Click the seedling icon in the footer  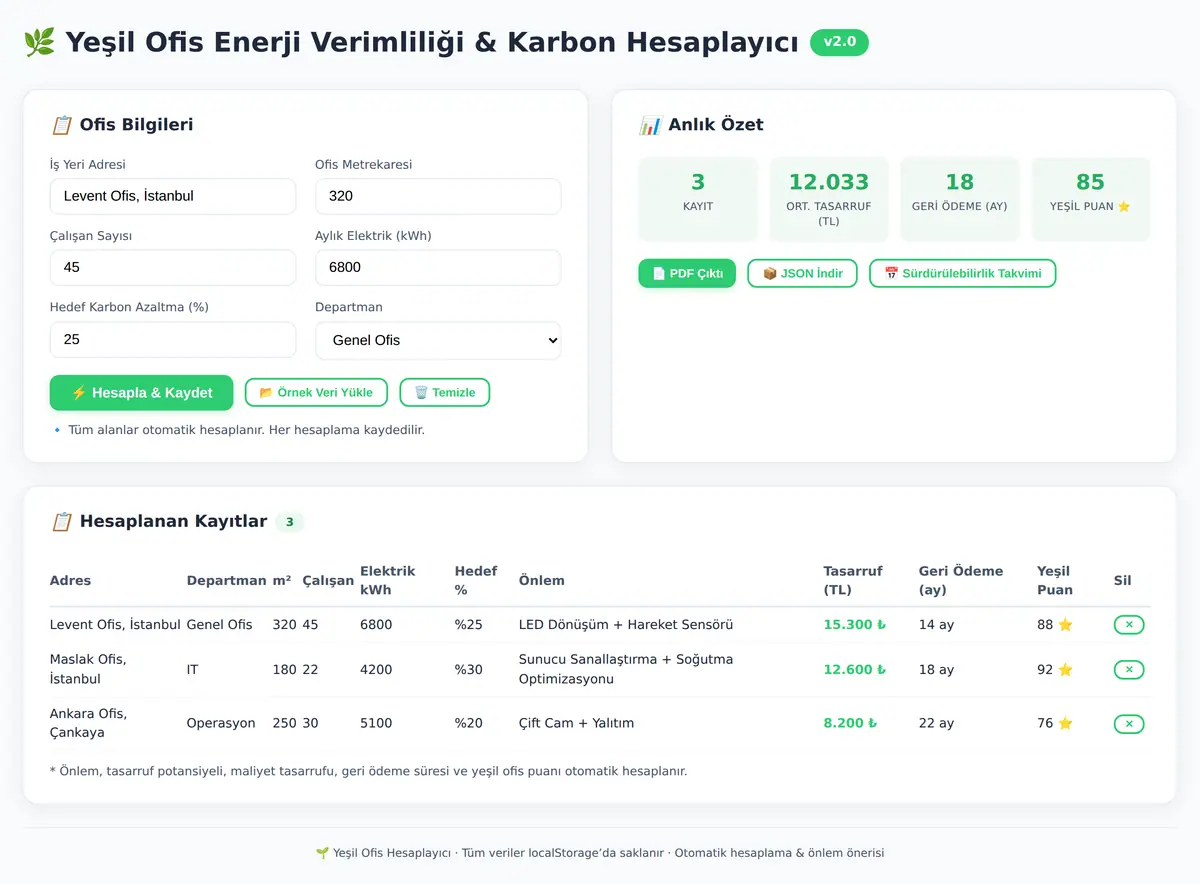[x=322, y=854]
